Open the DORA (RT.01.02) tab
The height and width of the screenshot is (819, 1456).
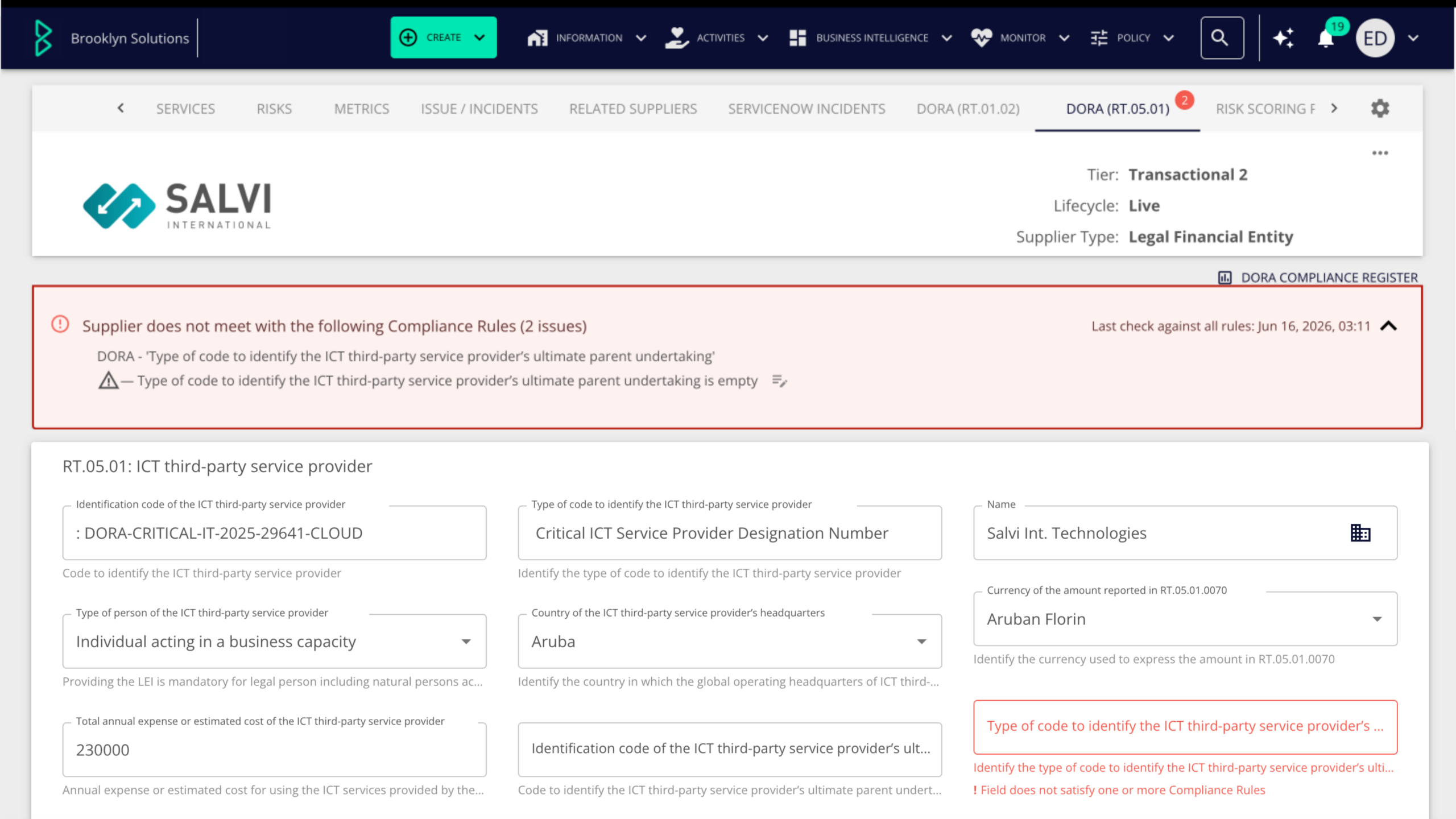coord(968,109)
